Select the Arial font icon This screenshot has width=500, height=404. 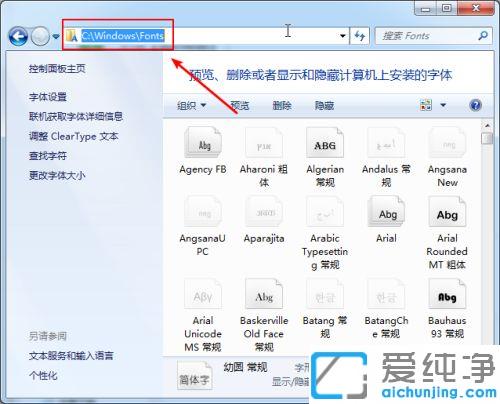386,212
